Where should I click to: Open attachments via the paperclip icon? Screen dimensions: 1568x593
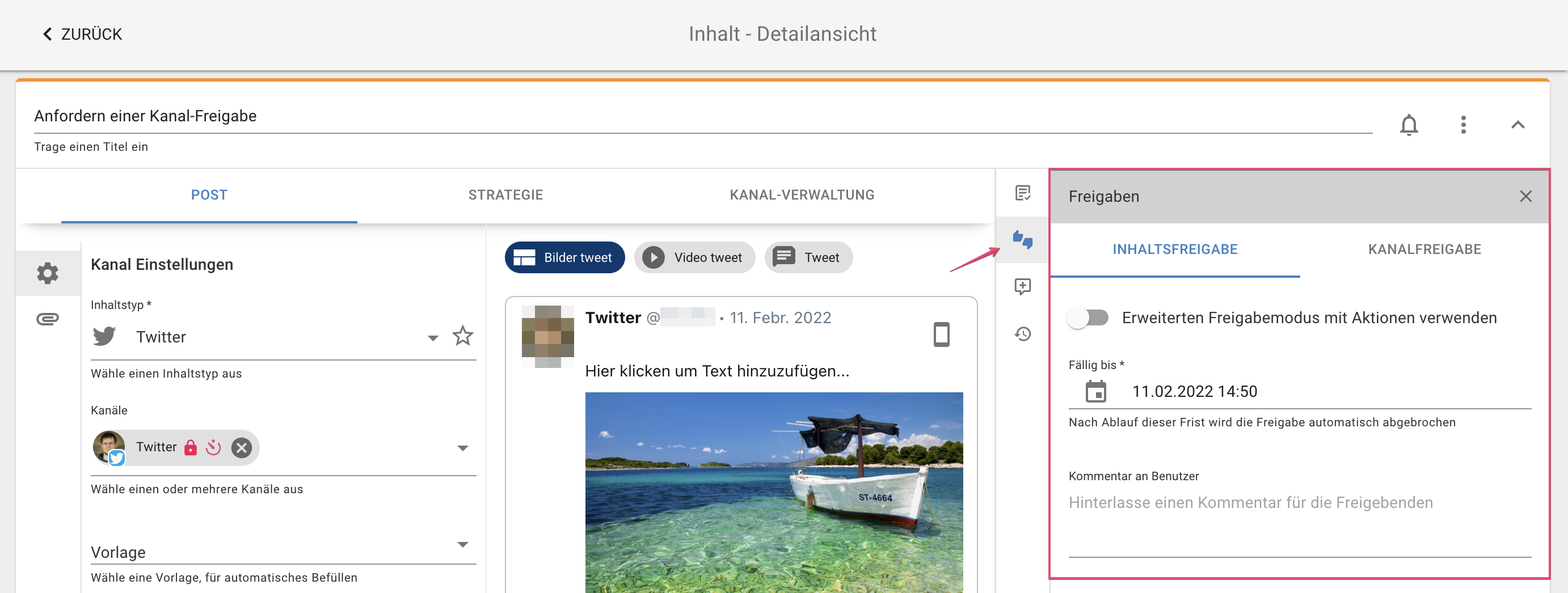click(48, 319)
